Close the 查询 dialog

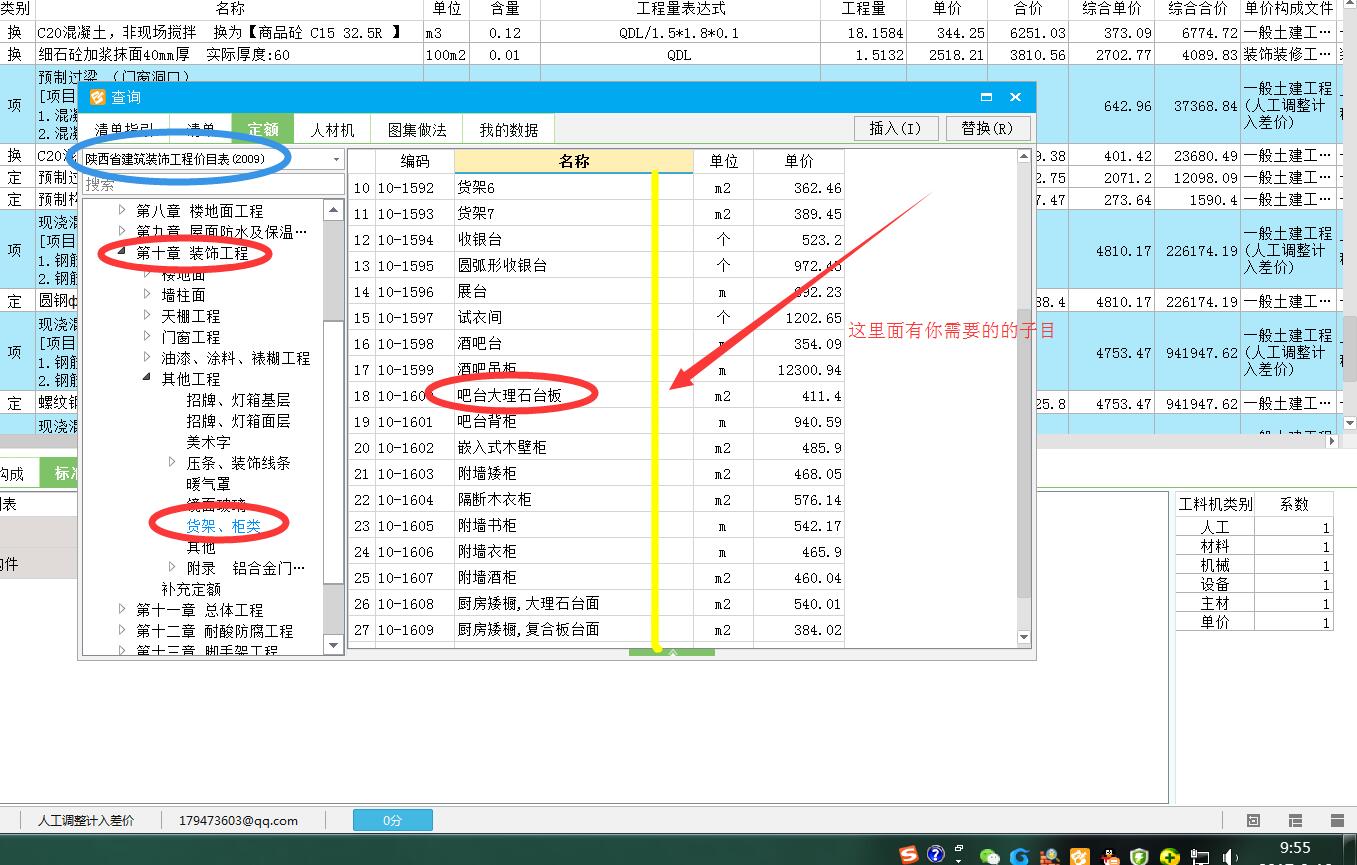point(1015,97)
